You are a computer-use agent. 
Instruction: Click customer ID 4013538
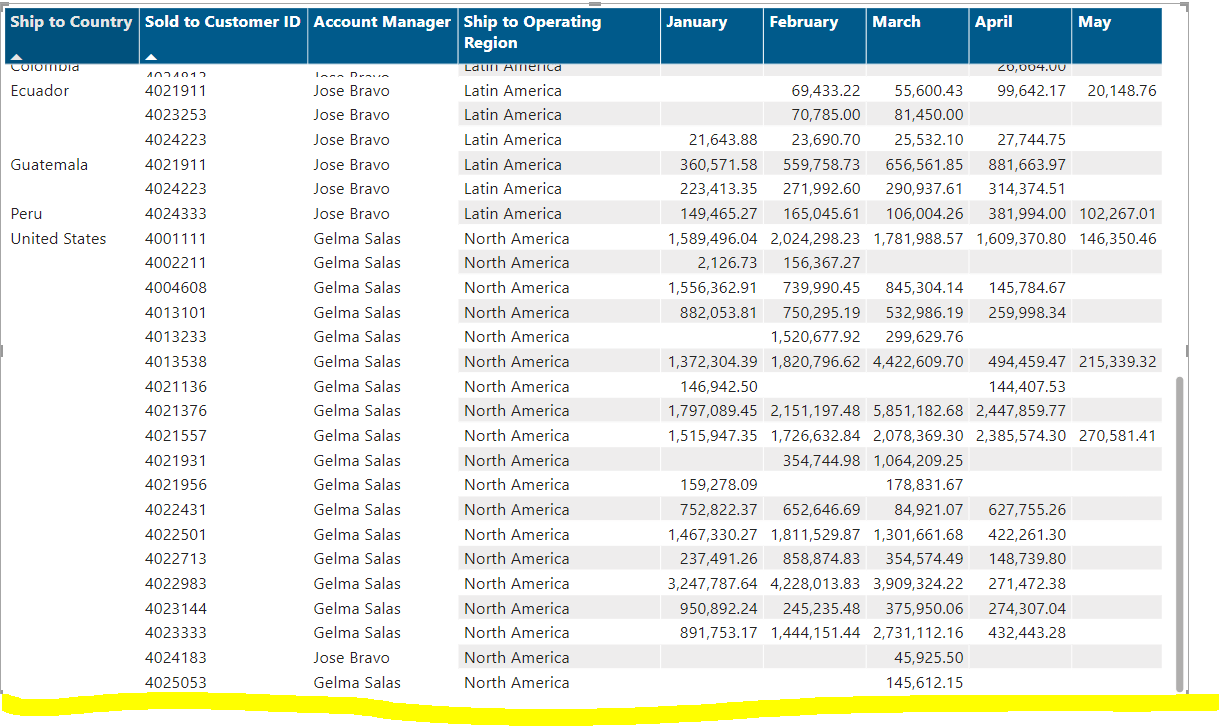click(x=176, y=362)
